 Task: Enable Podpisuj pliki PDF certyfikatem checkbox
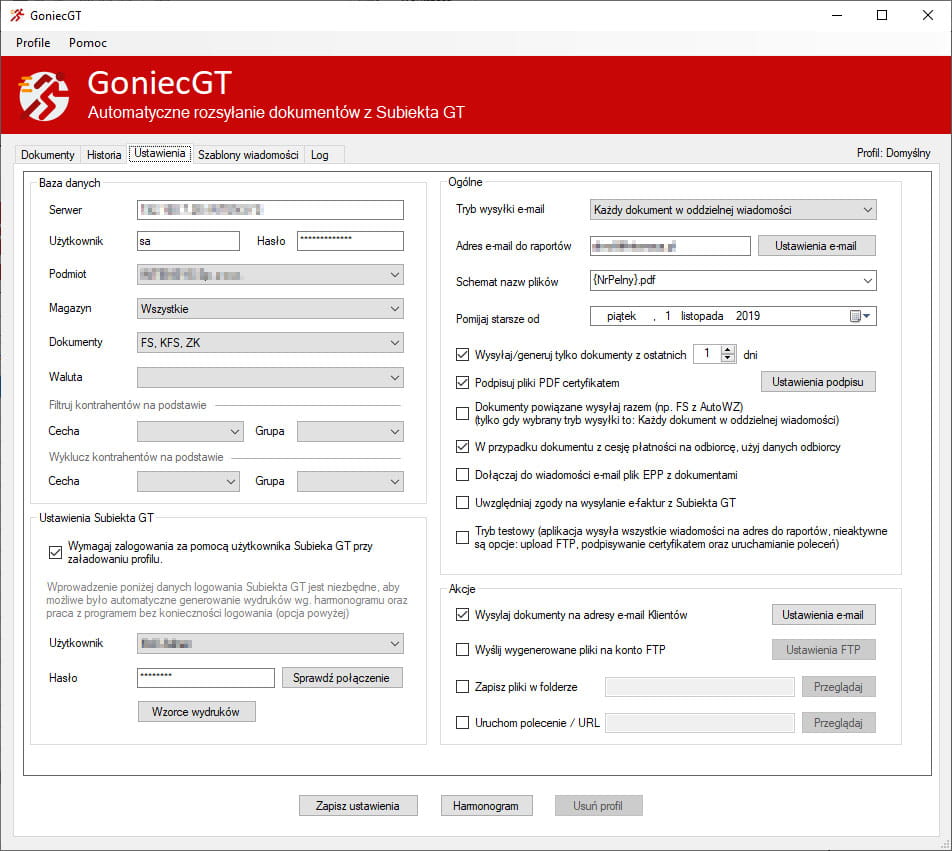click(462, 382)
